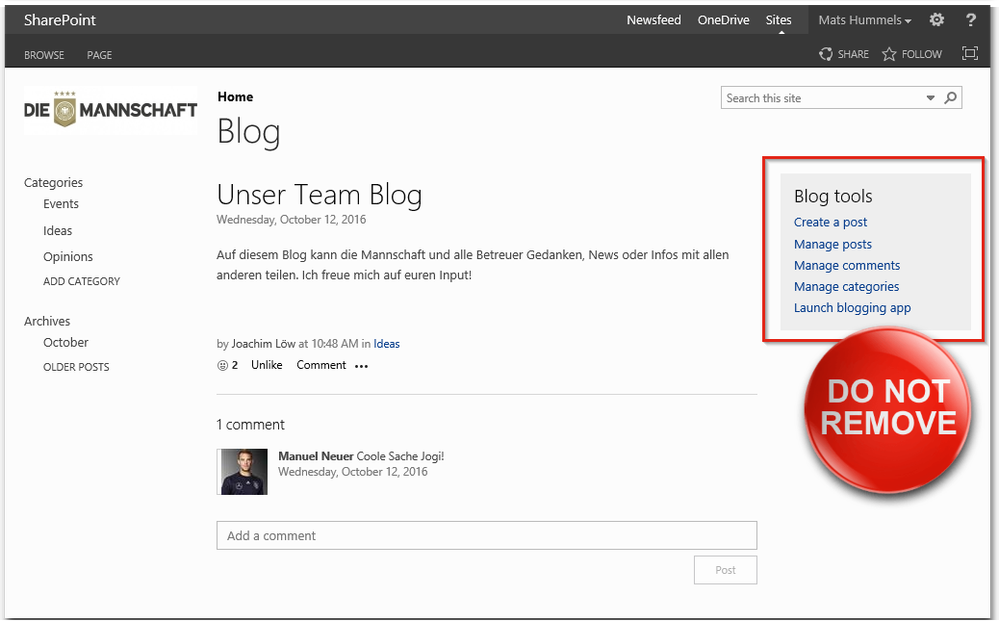
Task: Click the Blog page title
Action: (248, 132)
